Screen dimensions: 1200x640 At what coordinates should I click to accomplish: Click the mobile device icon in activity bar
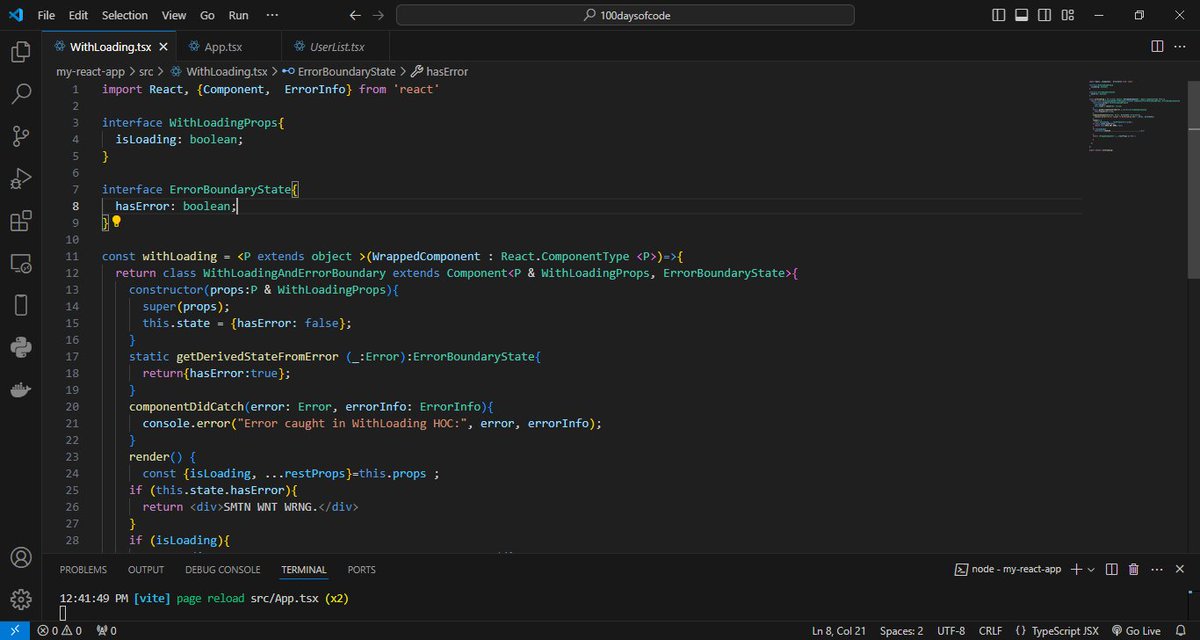(x=20, y=306)
